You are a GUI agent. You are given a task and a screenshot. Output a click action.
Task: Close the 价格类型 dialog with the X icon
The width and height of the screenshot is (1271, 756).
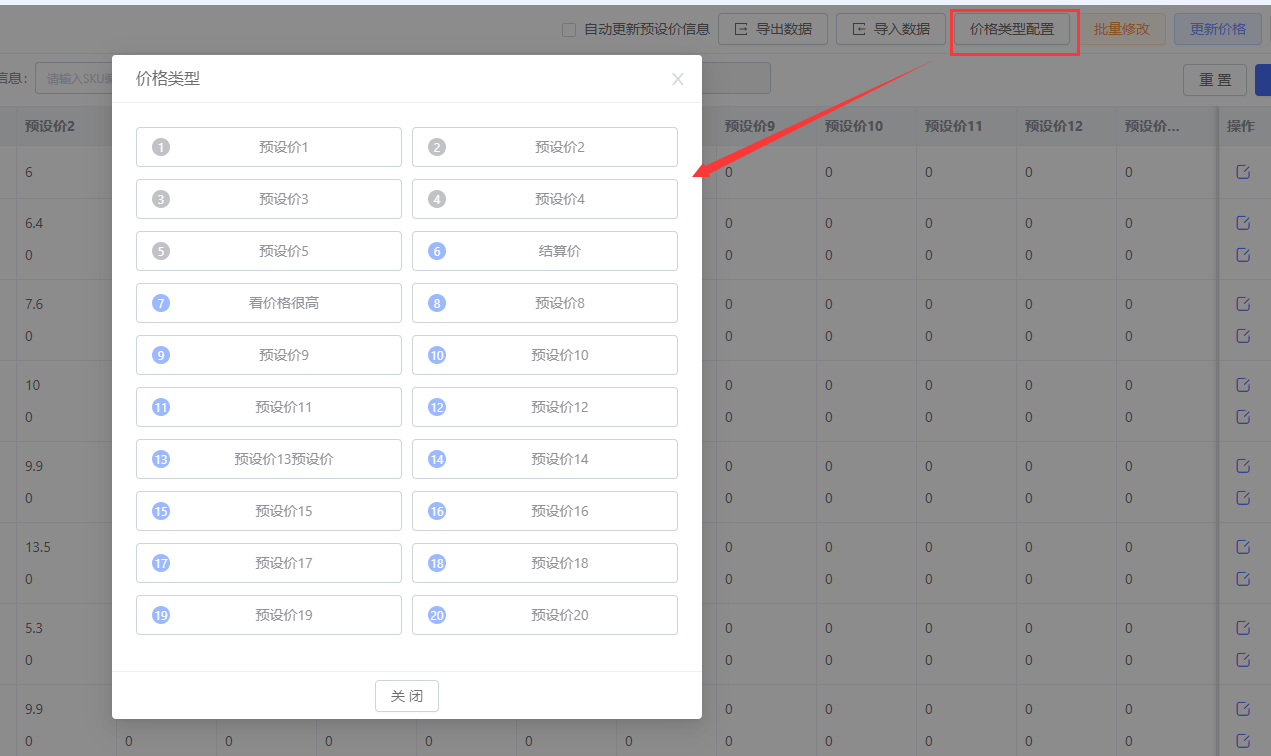point(678,79)
